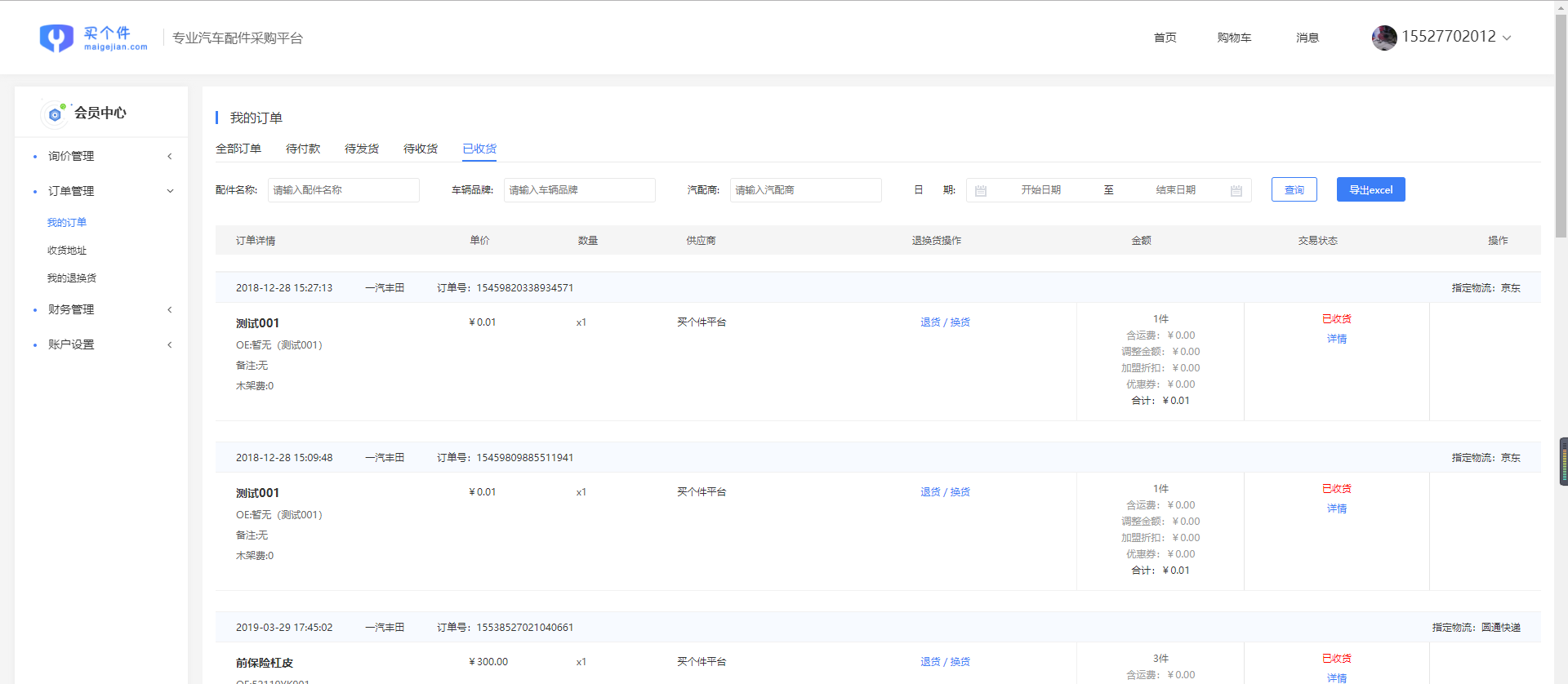Click the 导出excel button
The image size is (1568, 684).
click(1371, 189)
